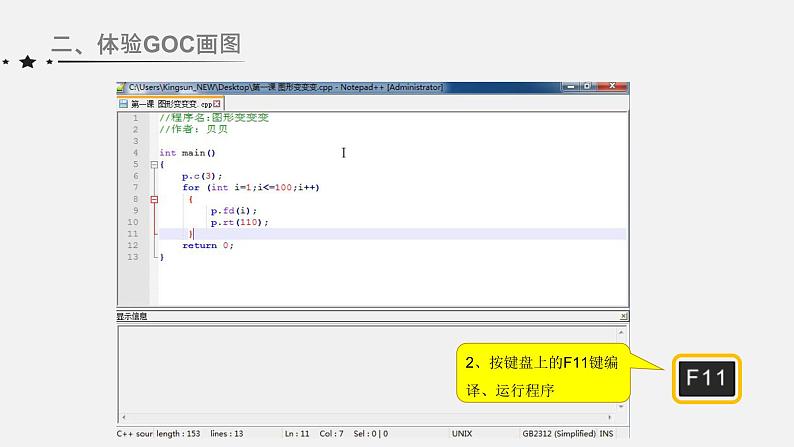Click the code line p.fd(i);
Viewport: 794px width, 447px height.
[234, 211]
